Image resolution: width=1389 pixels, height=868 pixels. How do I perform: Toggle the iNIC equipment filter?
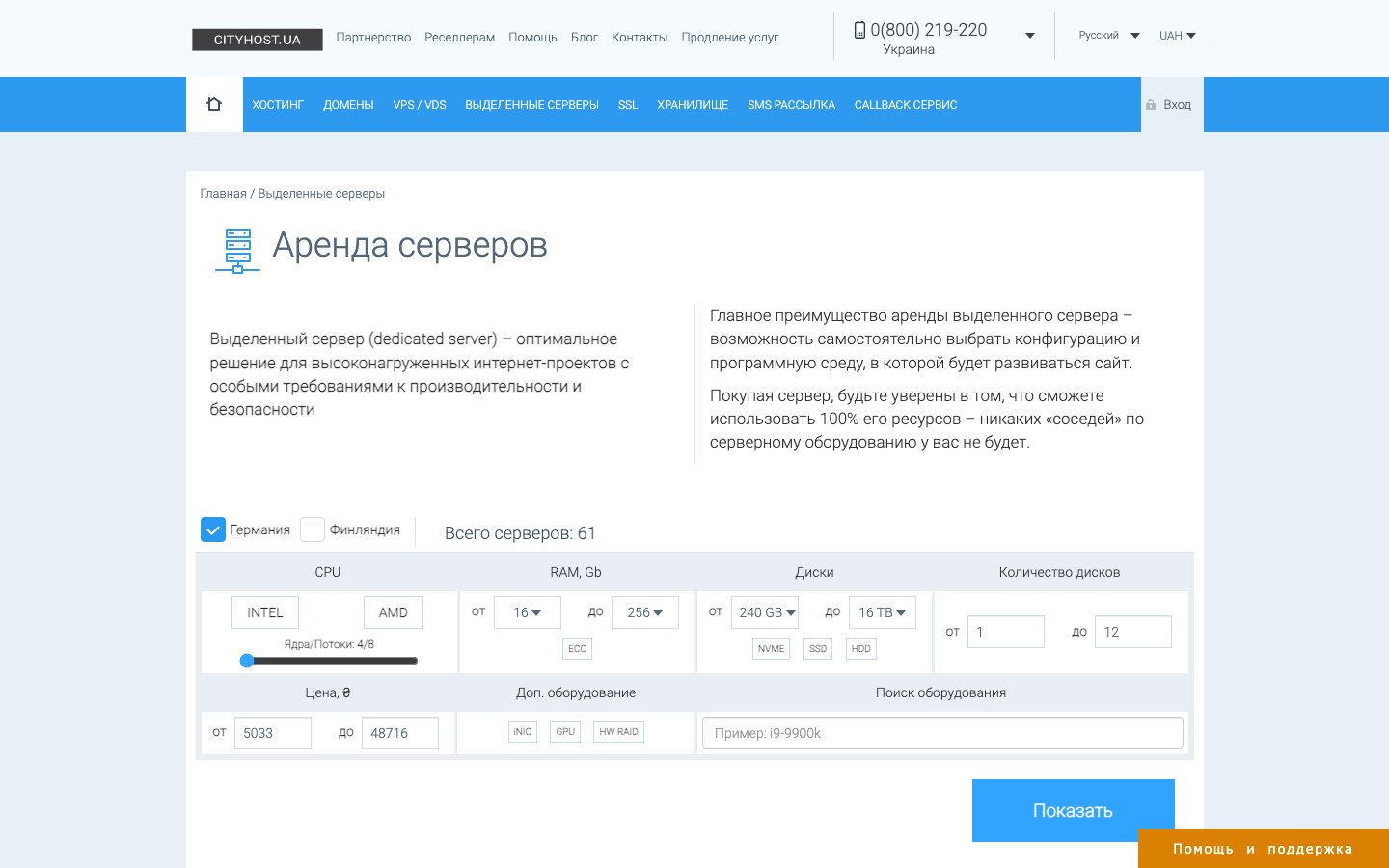pyautogui.click(x=523, y=732)
